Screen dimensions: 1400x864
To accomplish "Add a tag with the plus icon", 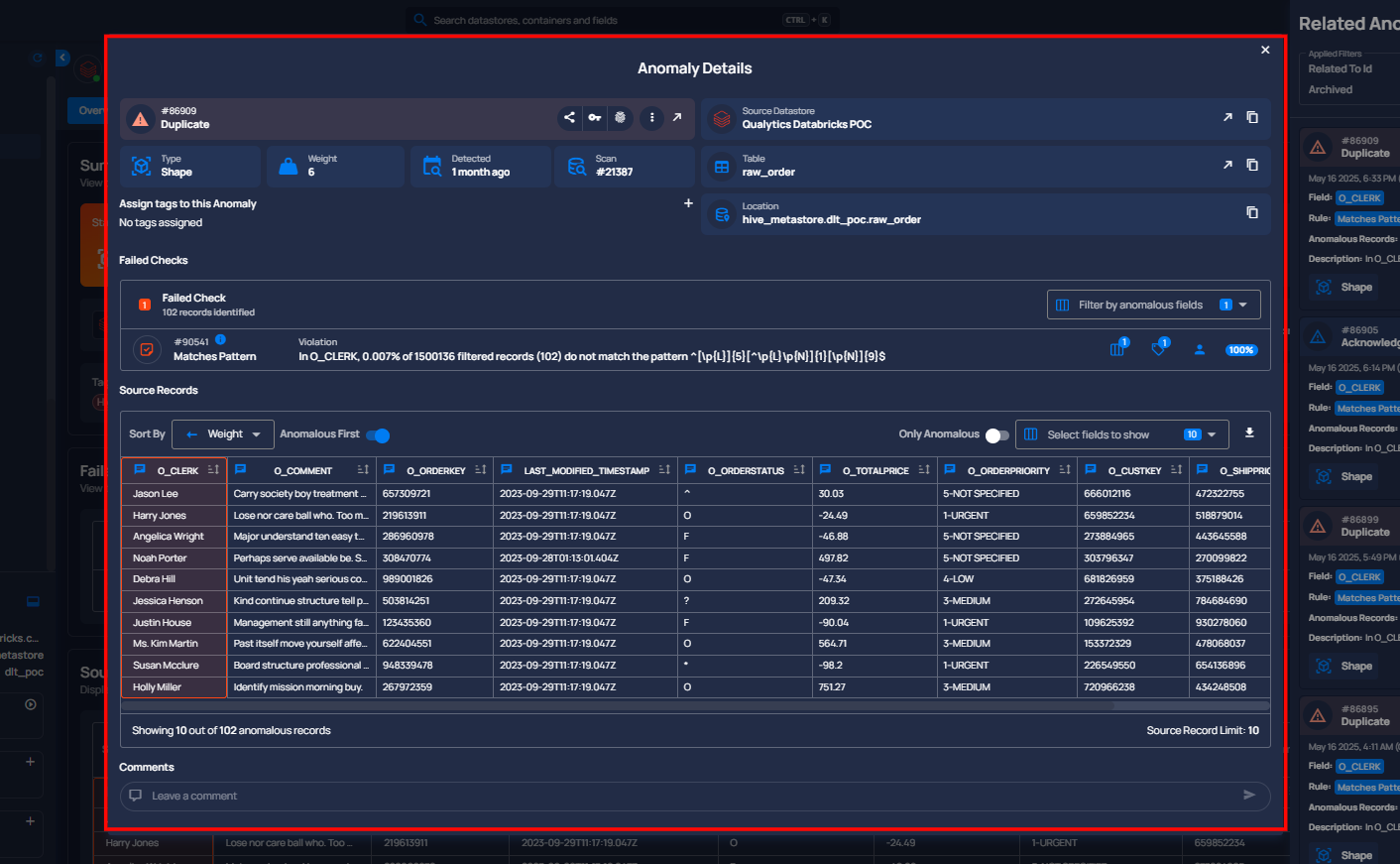I will pos(688,203).
